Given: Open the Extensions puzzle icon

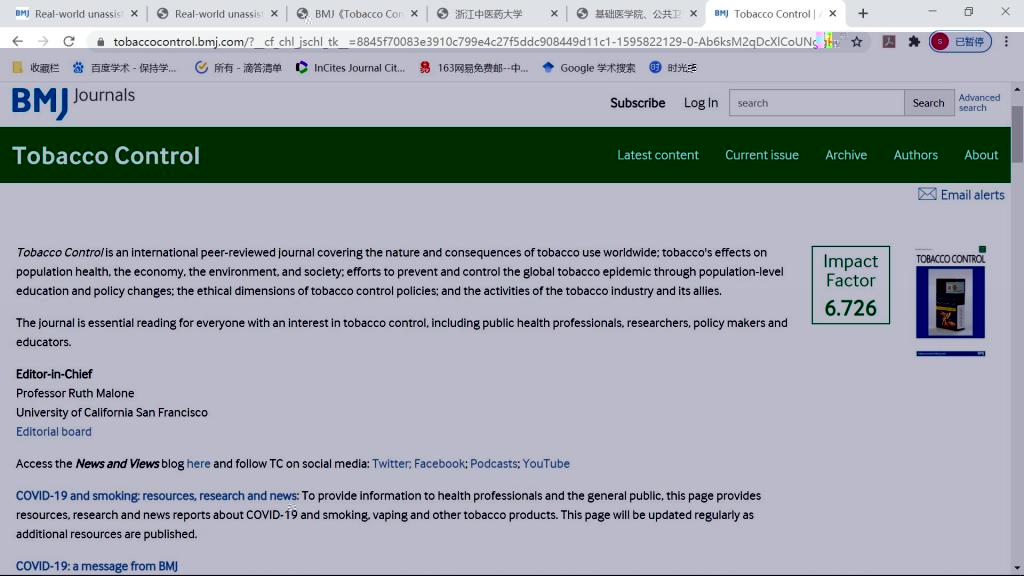Looking at the screenshot, I should (x=914, y=42).
